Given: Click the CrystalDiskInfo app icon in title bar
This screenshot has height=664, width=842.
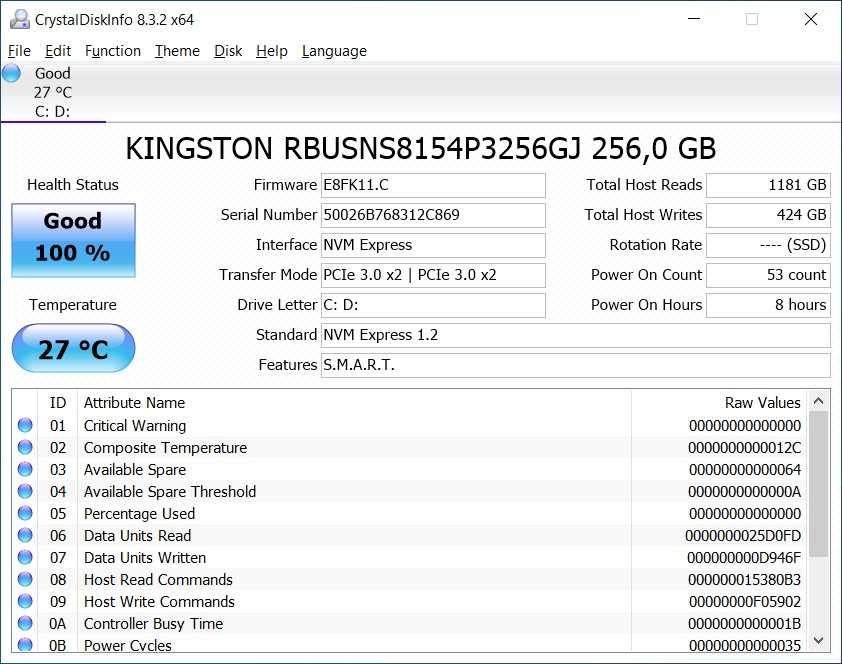Looking at the screenshot, I should click(18, 19).
